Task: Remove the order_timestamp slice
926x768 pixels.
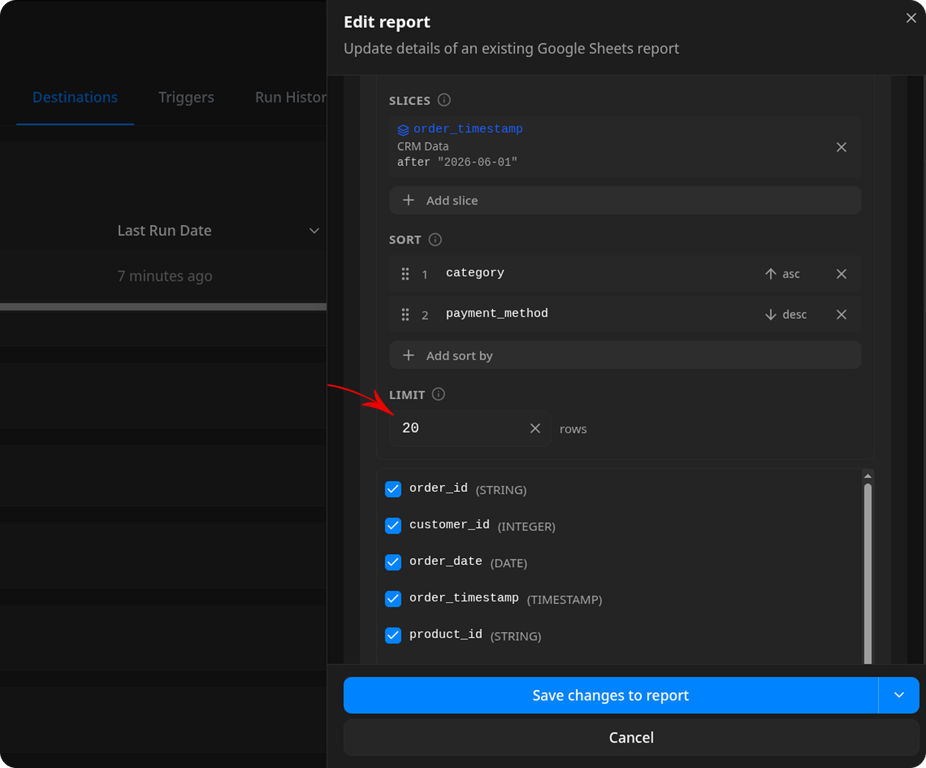Action: [842, 147]
